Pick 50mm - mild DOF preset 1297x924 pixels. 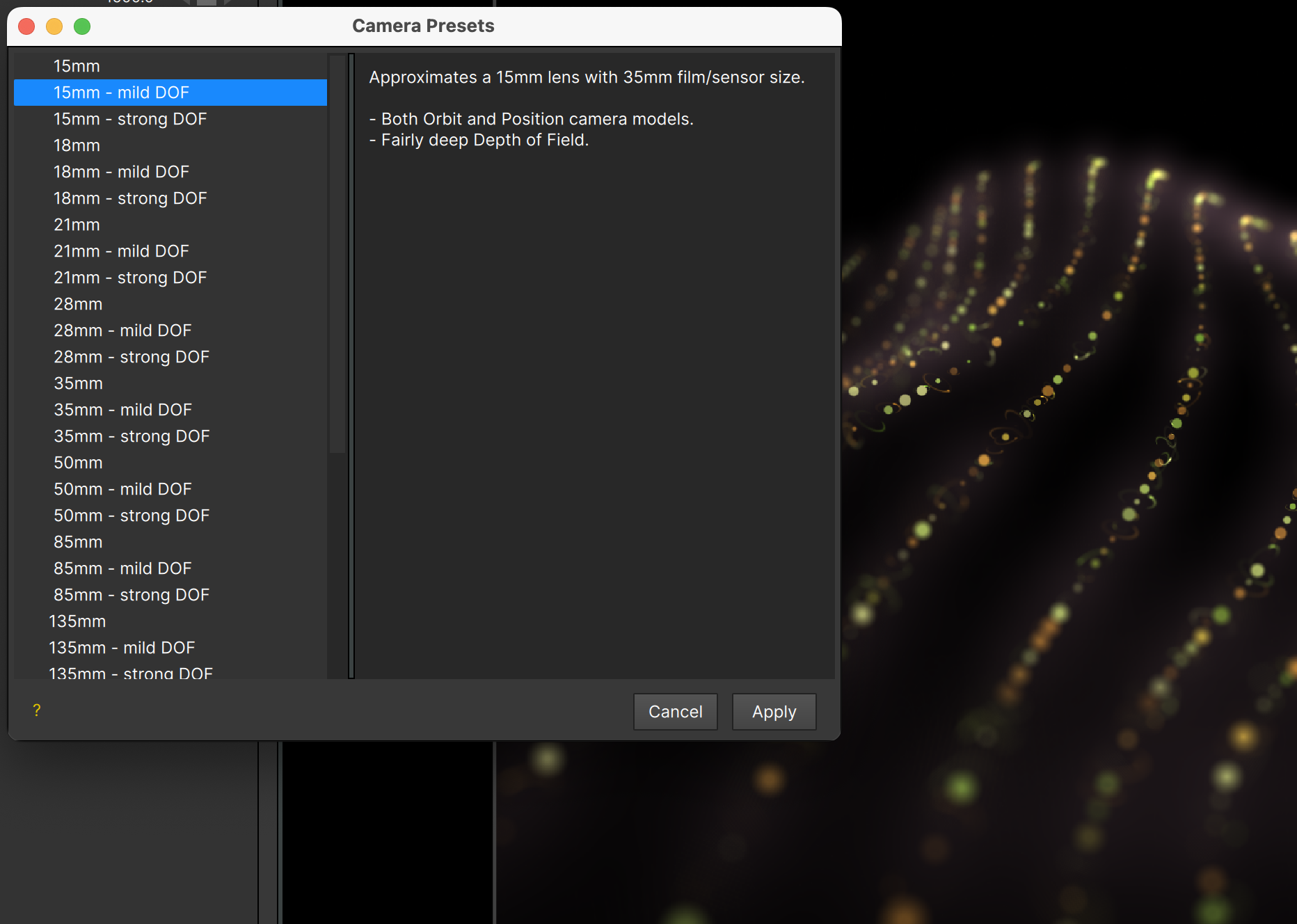(x=170, y=489)
